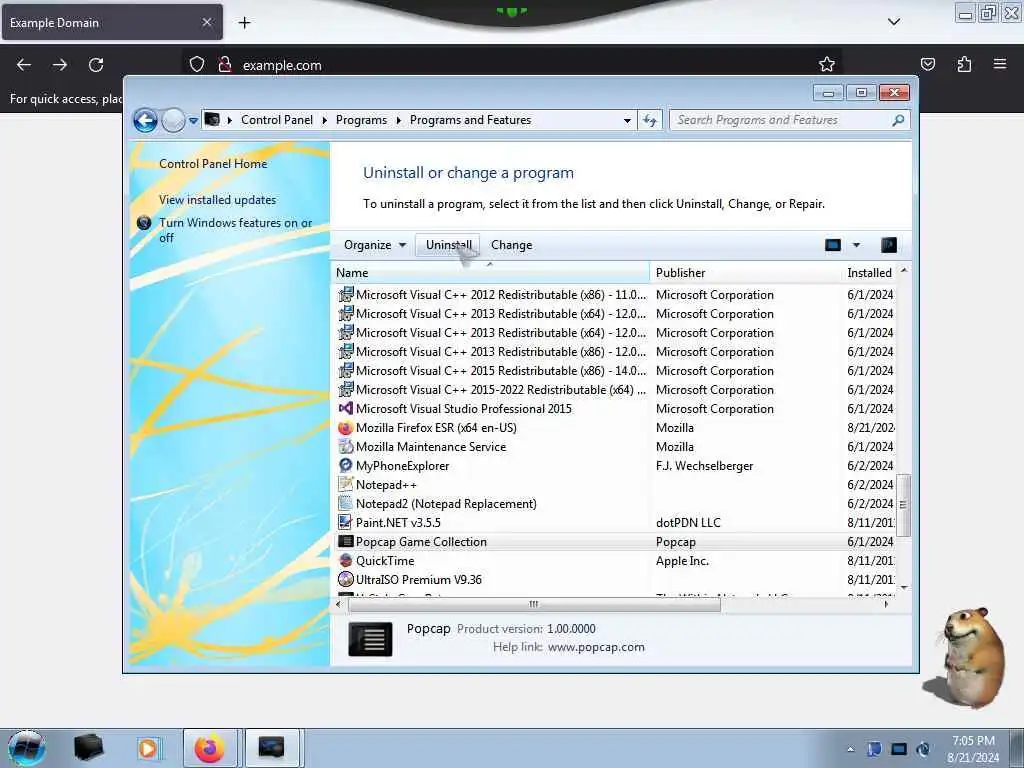Click the horizontal scrollbar thumb

click(534, 604)
